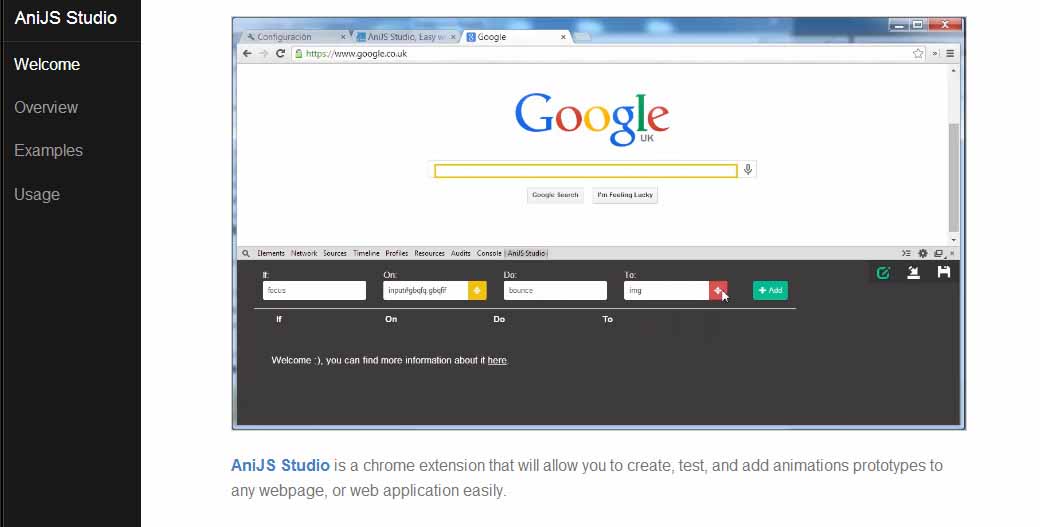Click the DevTools undock window icon

pos(939,253)
